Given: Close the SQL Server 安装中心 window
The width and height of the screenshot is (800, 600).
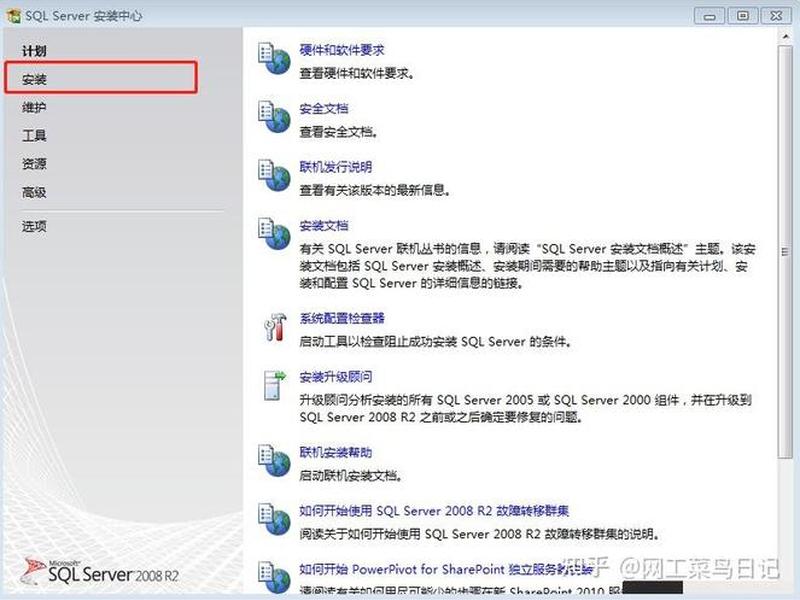Looking at the screenshot, I should pos(776,16).
